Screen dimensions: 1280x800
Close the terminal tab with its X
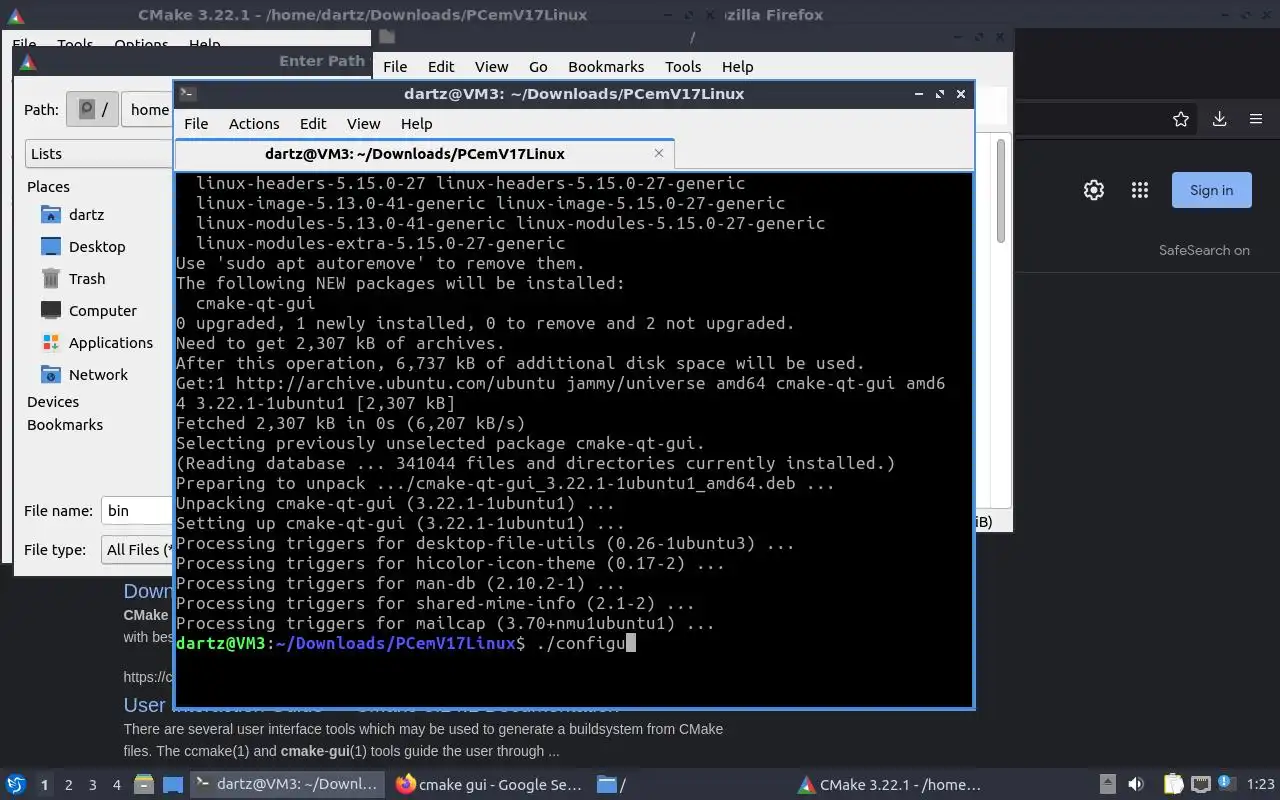(659, 153)
